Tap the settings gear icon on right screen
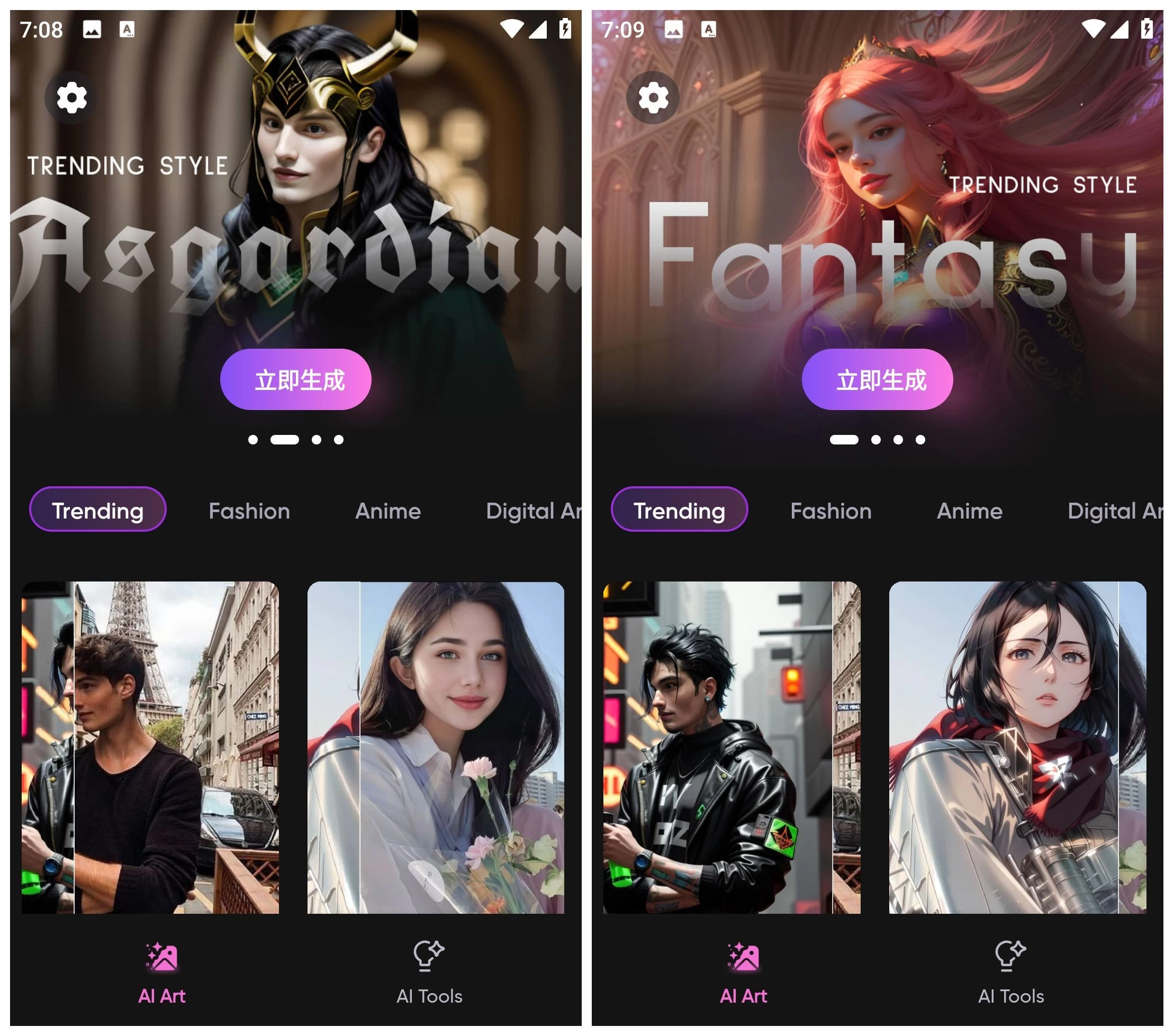 654,97
